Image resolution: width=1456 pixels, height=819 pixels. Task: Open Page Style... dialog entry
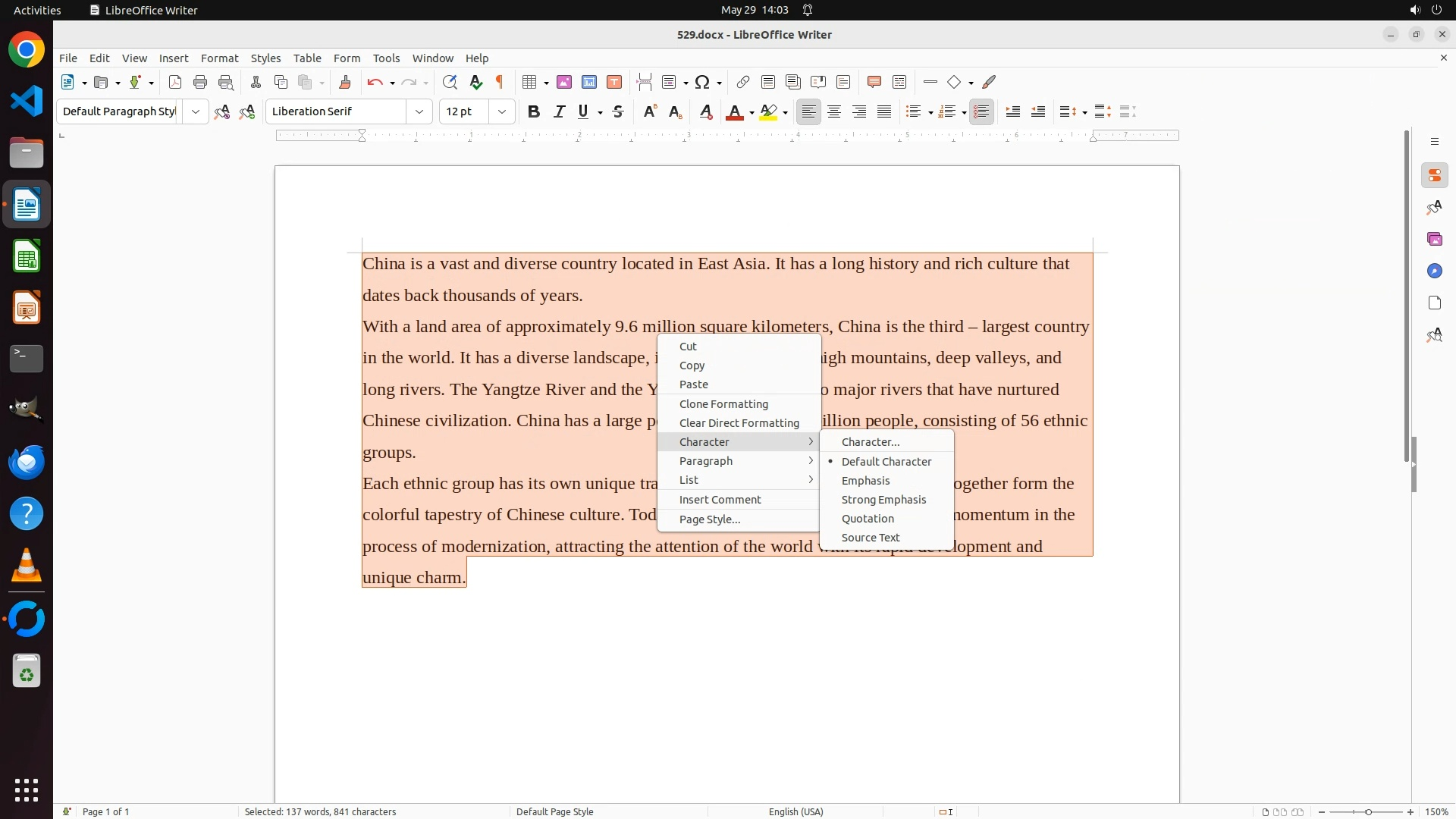(x=709, y=519)
